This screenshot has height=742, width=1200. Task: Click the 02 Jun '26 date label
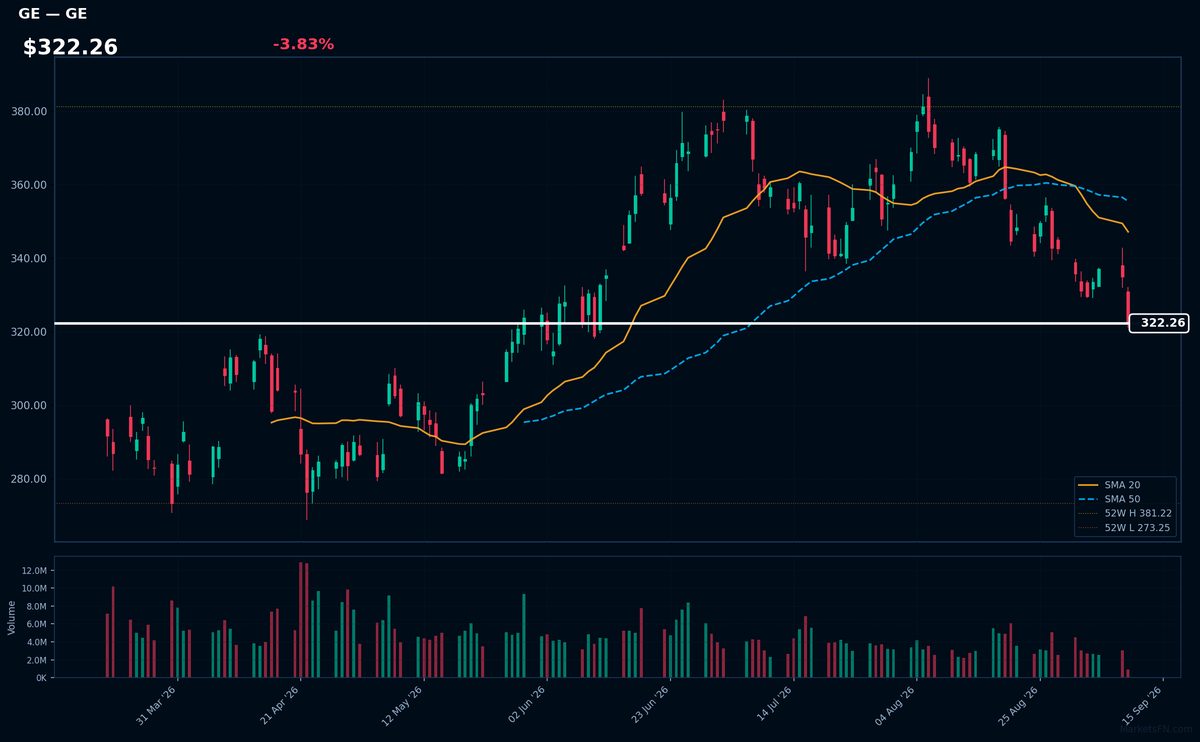click(x=527, y=704)
